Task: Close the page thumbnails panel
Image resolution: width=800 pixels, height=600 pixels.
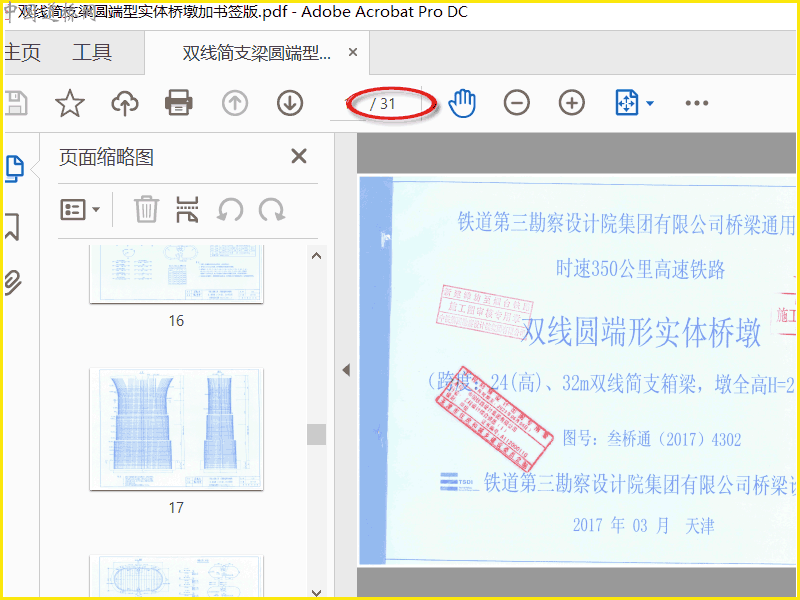Action: click(x=299, y=156)
